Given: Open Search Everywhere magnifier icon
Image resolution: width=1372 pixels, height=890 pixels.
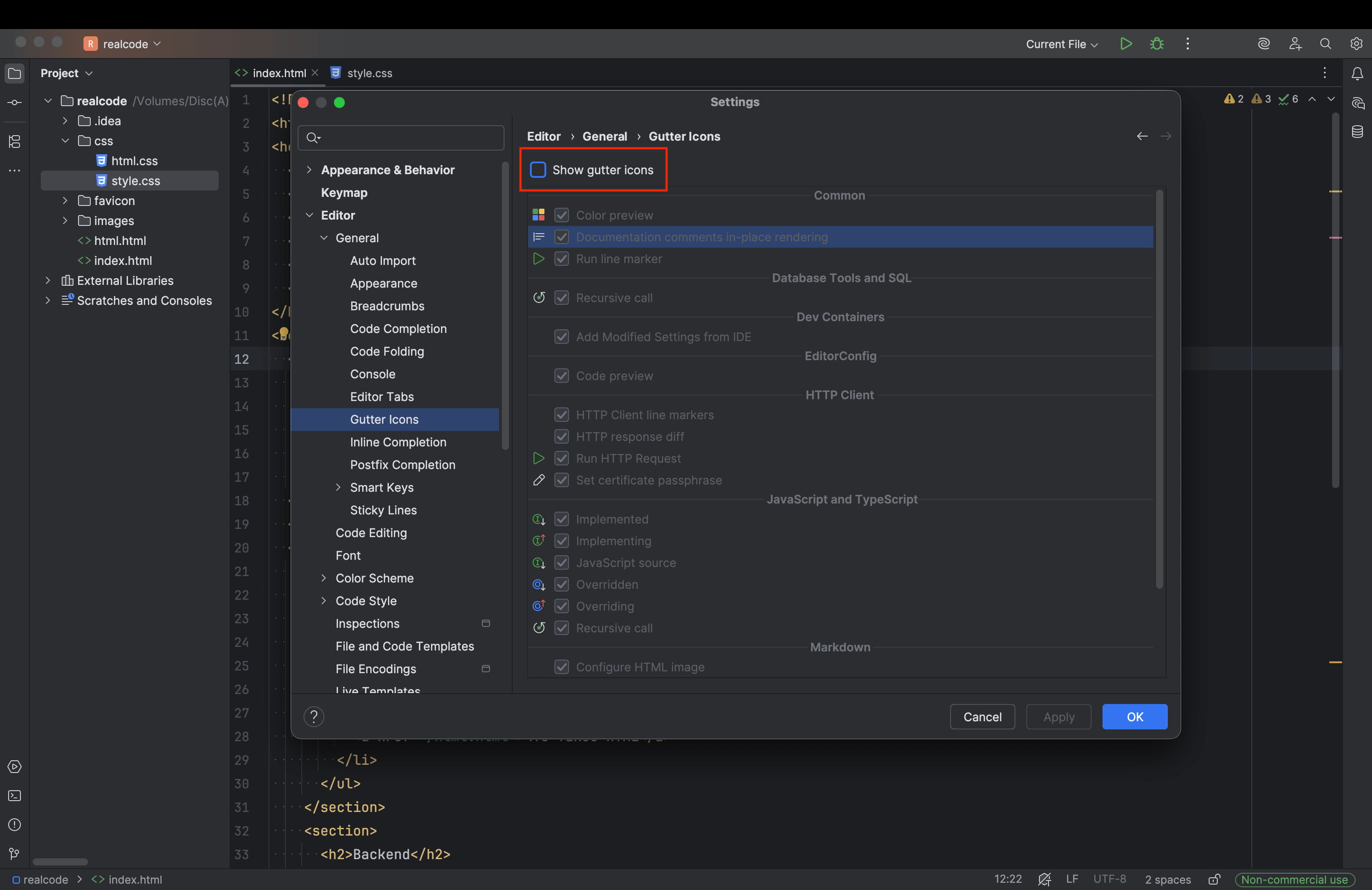Looking at the screenshot, I should [x=1325, y=44].
